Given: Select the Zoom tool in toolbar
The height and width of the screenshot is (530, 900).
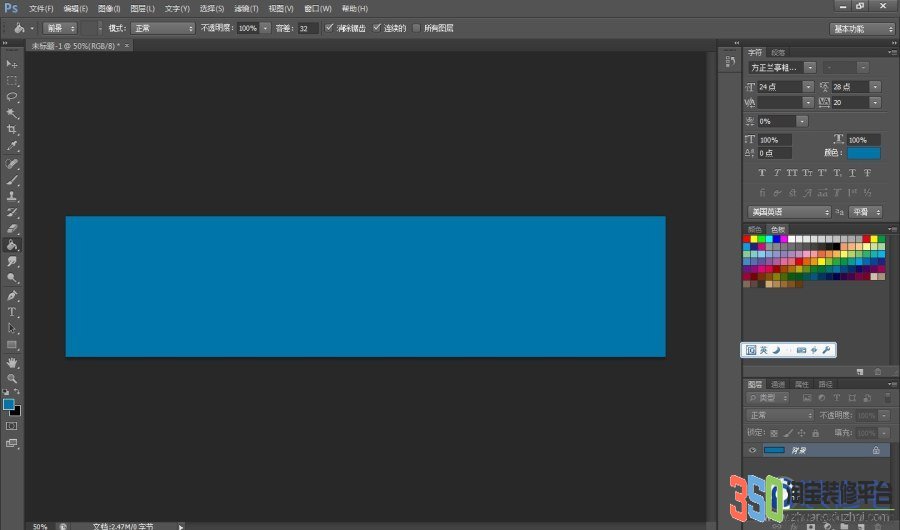Looking at the screenshot, I should [x=11, y=378].
